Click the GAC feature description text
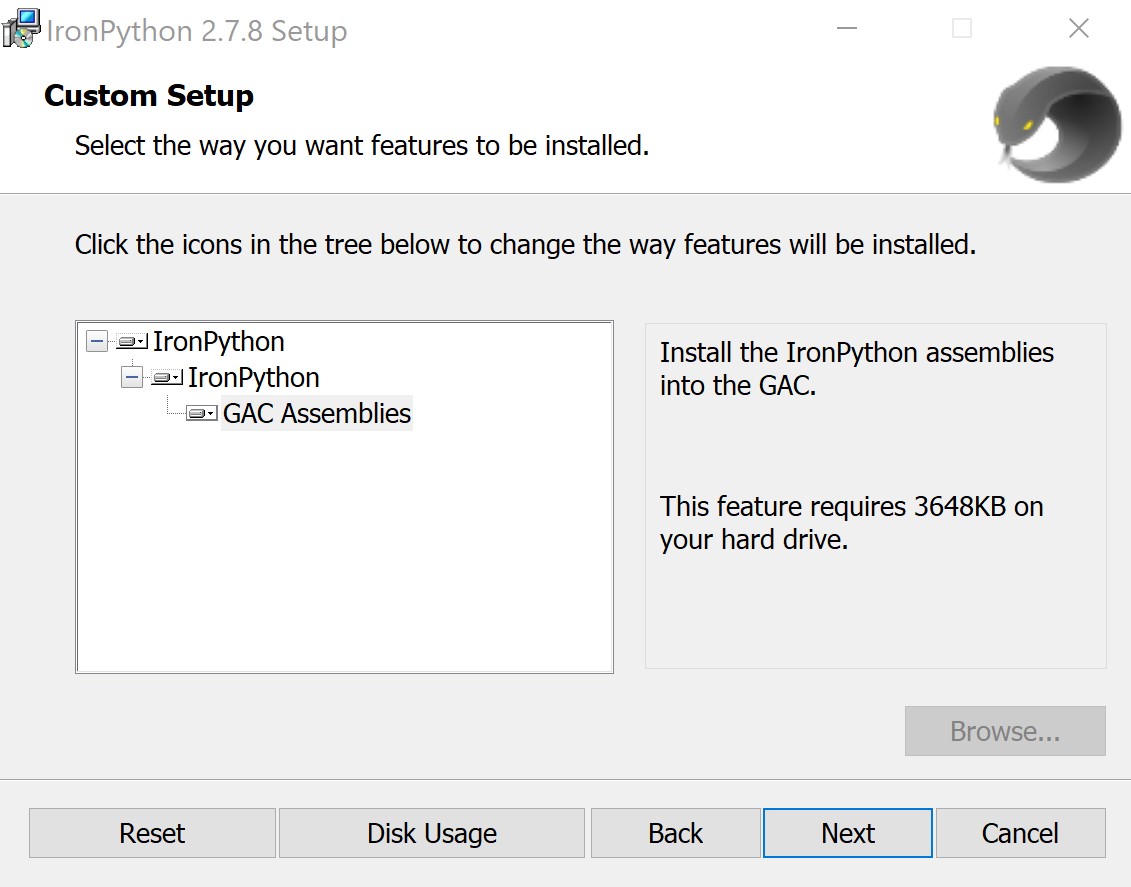Image resolution: width=1131 pixels, height=887 pixels. tap(856, 368)
